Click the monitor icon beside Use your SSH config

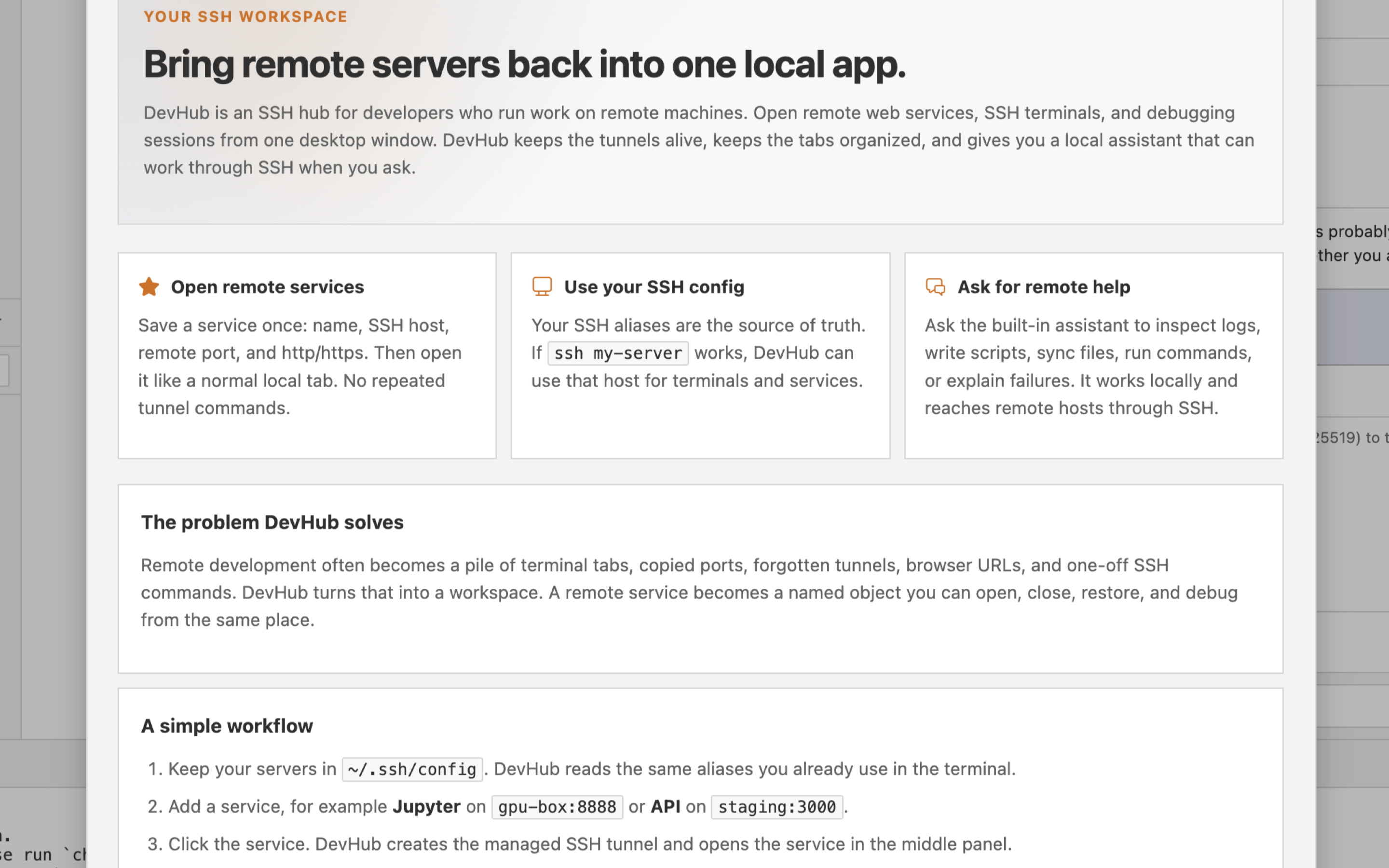coord(542,286)
